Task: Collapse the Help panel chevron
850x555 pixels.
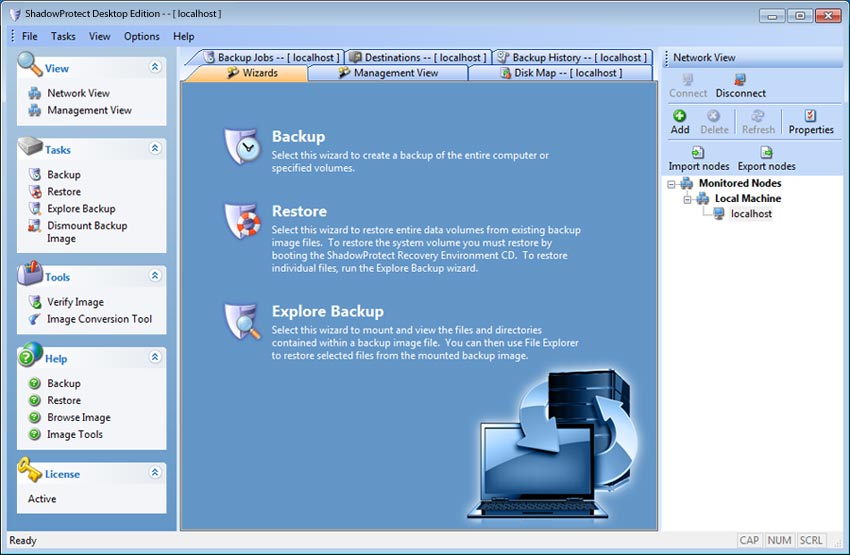Action: pyautogui.click(x=154, y=357)
